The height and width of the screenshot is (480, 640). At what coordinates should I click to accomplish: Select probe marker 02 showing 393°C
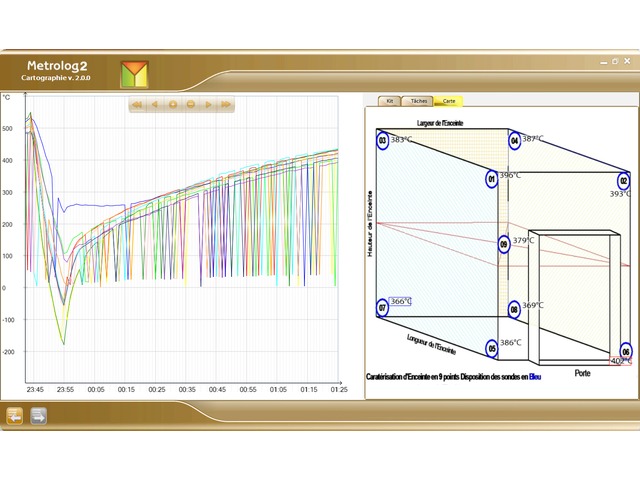623,181
